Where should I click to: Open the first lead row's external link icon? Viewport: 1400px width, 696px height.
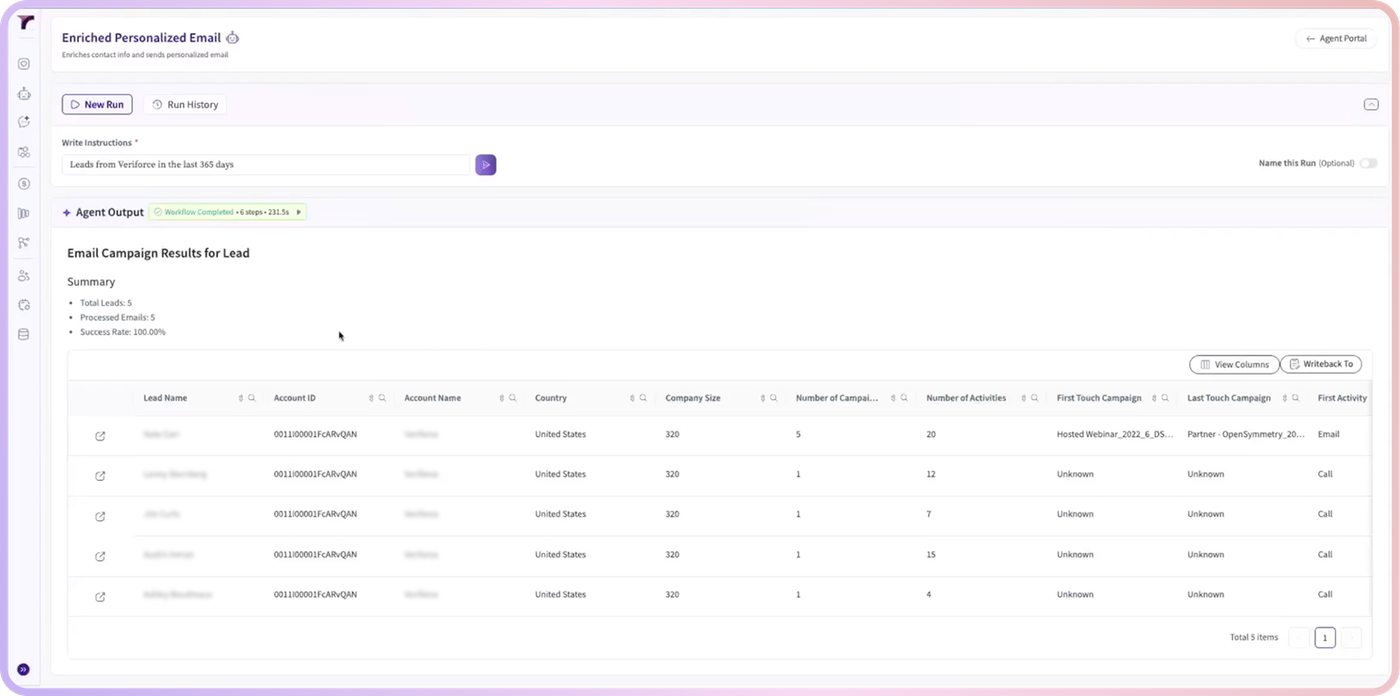[x=100, y=436]
